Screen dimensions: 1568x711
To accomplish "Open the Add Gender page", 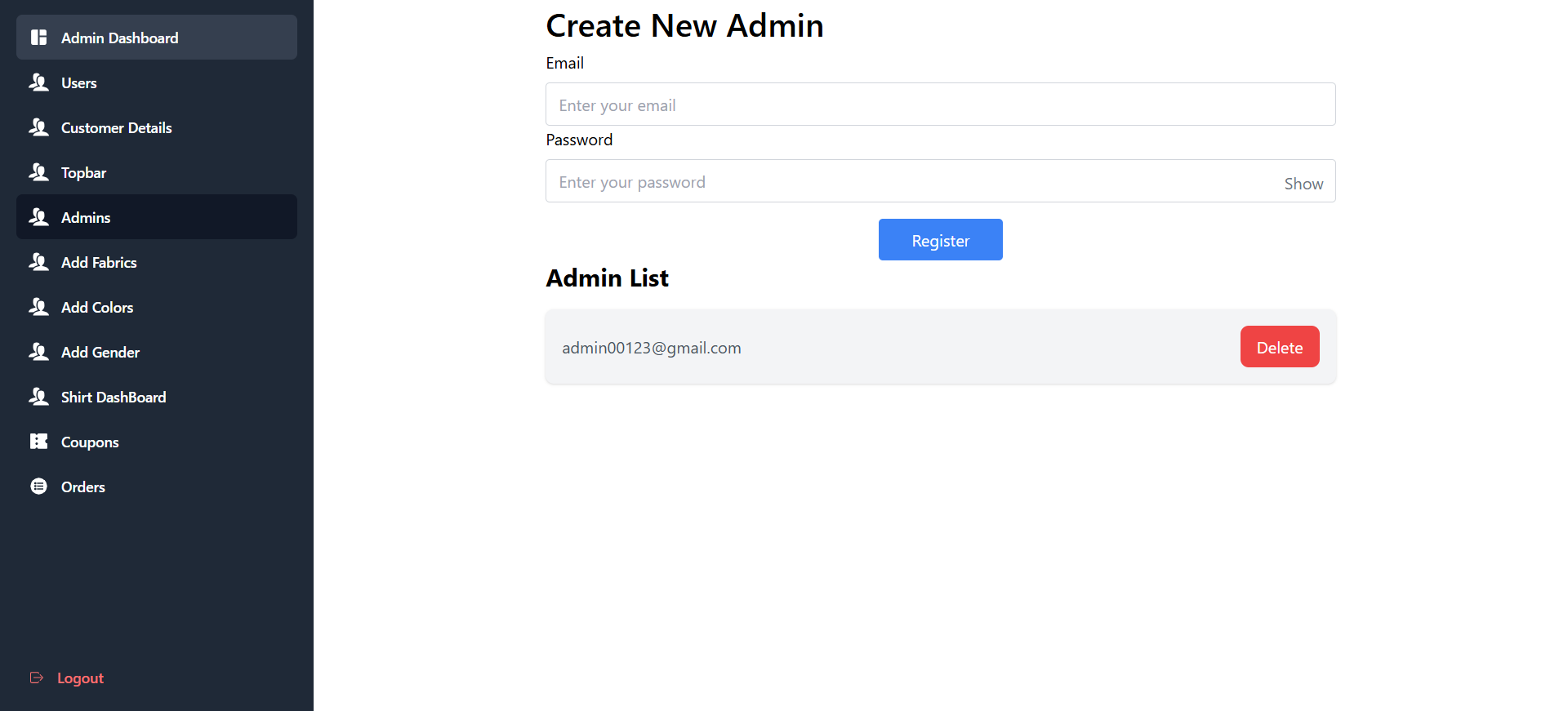I will pyautogui.click(x=100, y=353).
